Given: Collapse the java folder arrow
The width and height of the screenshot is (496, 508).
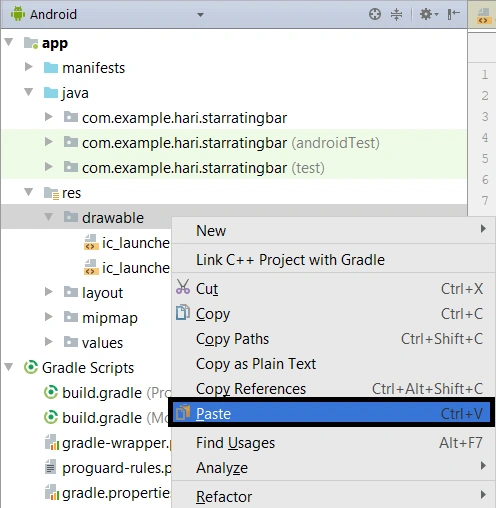Looking at the screenshot, I should point(29,92).
